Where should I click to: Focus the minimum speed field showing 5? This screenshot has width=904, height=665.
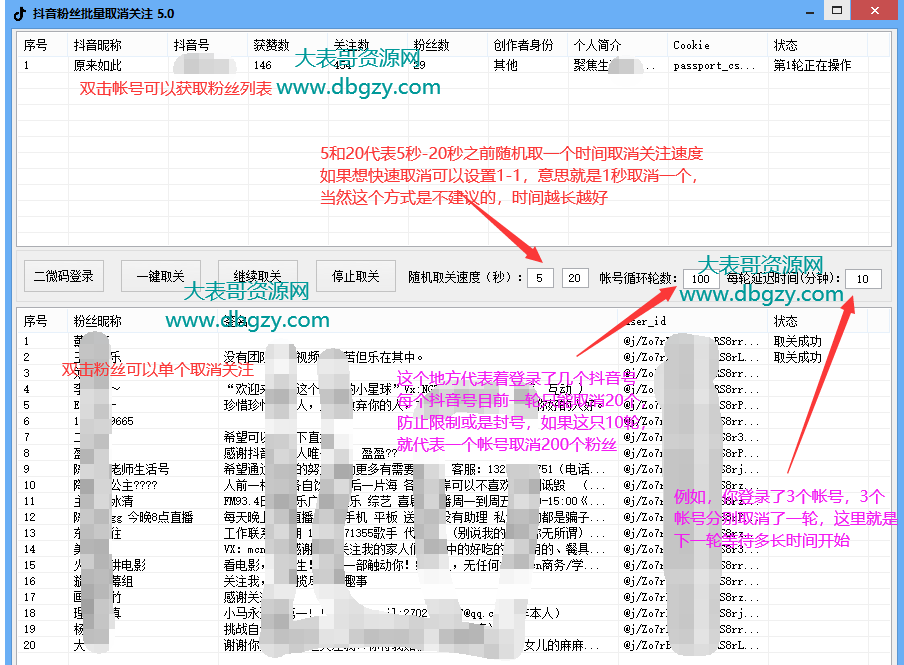click(541, 277)
